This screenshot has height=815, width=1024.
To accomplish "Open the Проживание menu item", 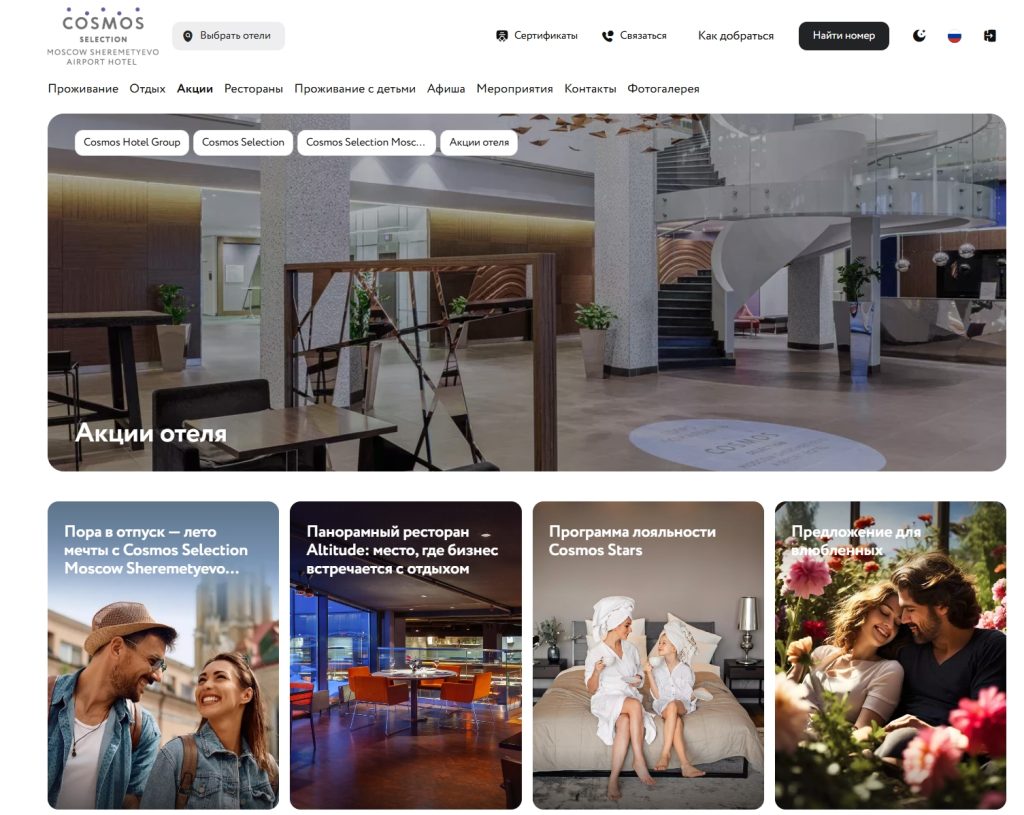I will tap(83, 89).
